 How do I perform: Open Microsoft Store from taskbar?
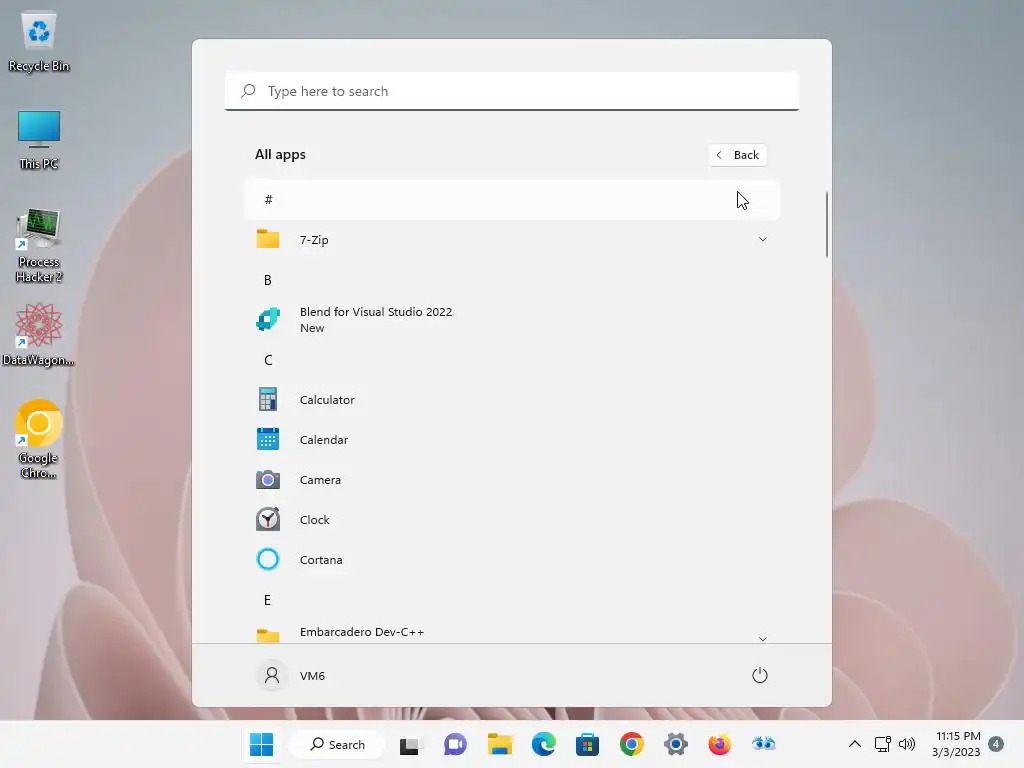coord(587,744)
